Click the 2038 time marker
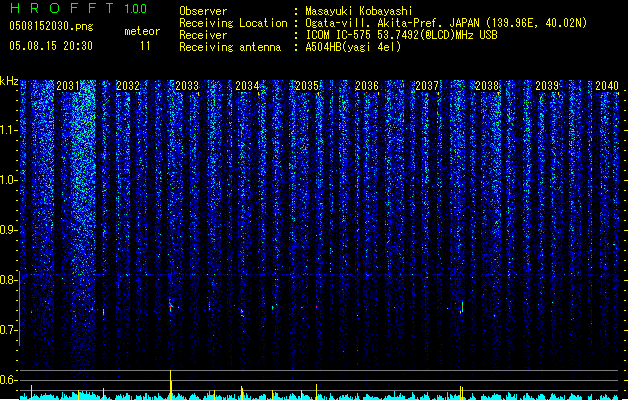Screen dimensions: 629x400 pos(487,86)
